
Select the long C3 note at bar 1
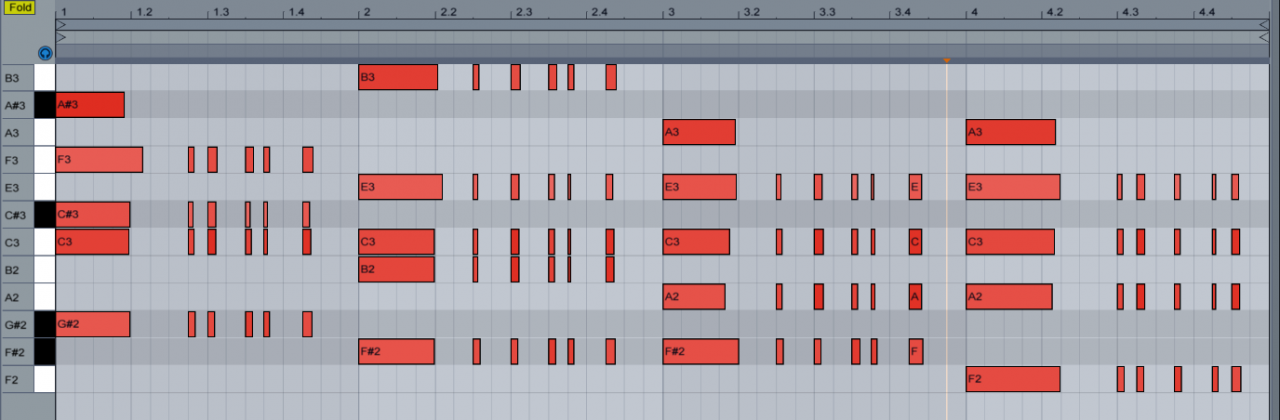92,242
